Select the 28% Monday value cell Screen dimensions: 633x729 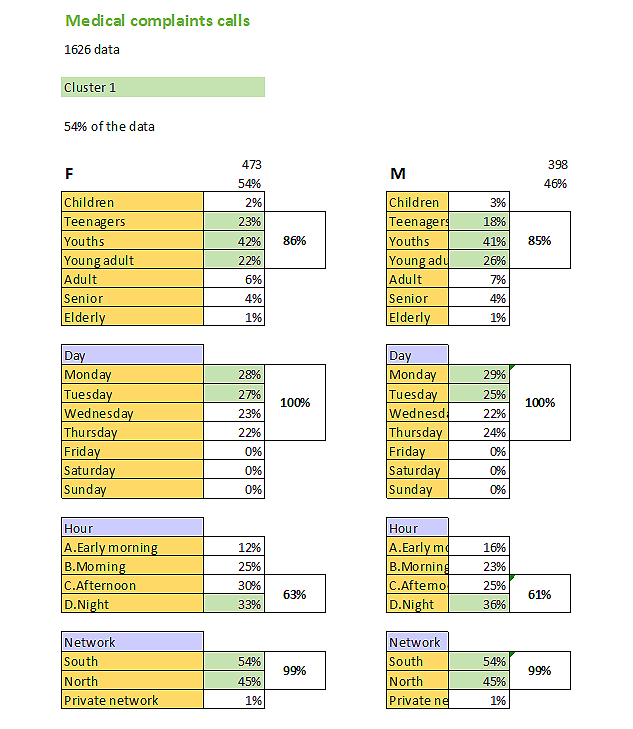(234, 374)
